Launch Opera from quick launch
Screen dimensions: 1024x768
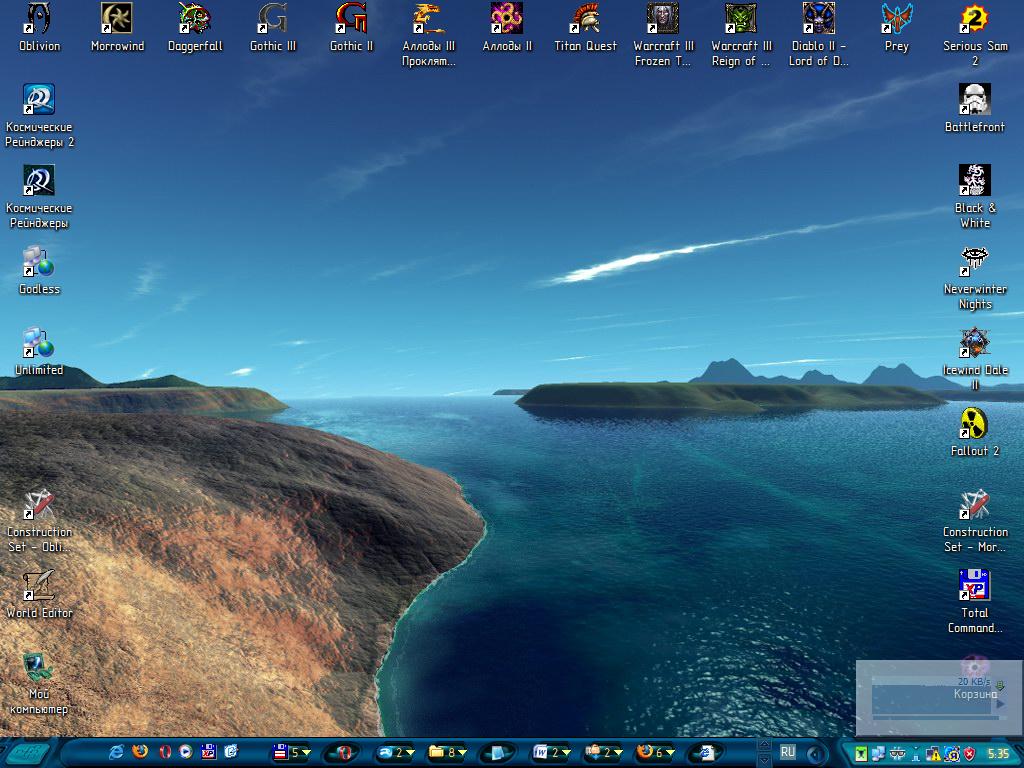(165, 752)
